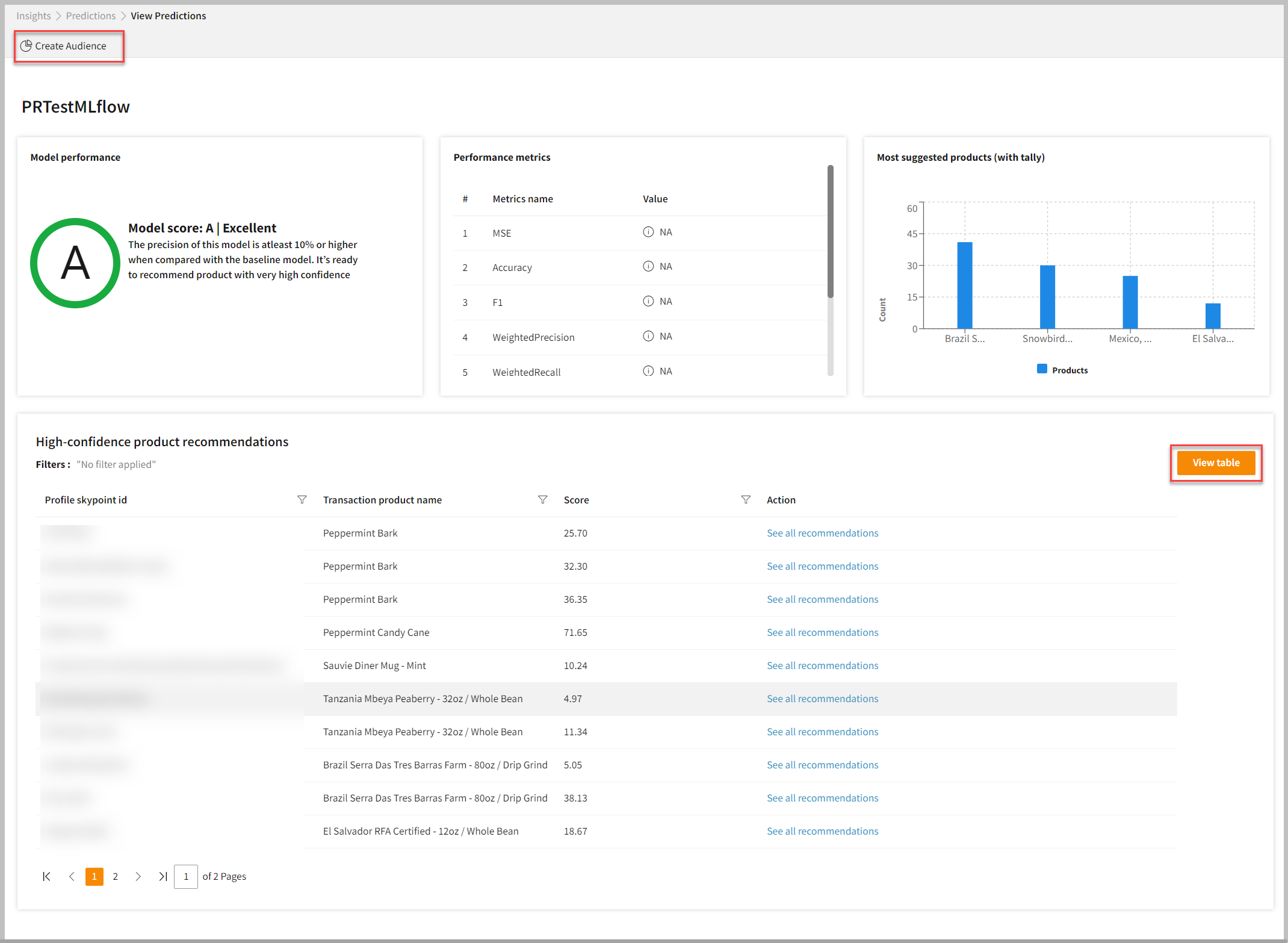Click info icon next to MSE value
The width and height of the screenshot is (1288, 943).
pyautogui.click(x=648, y=232)
